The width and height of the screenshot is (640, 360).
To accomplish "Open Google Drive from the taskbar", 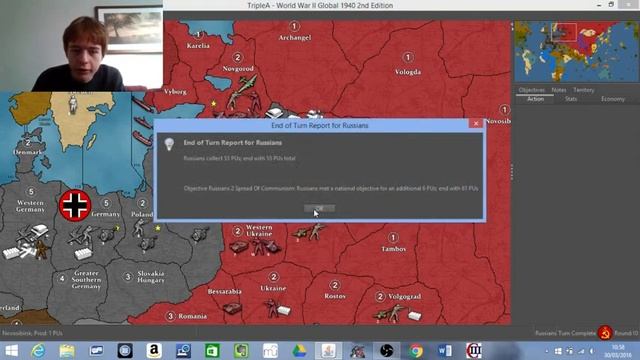I will 299,351.
